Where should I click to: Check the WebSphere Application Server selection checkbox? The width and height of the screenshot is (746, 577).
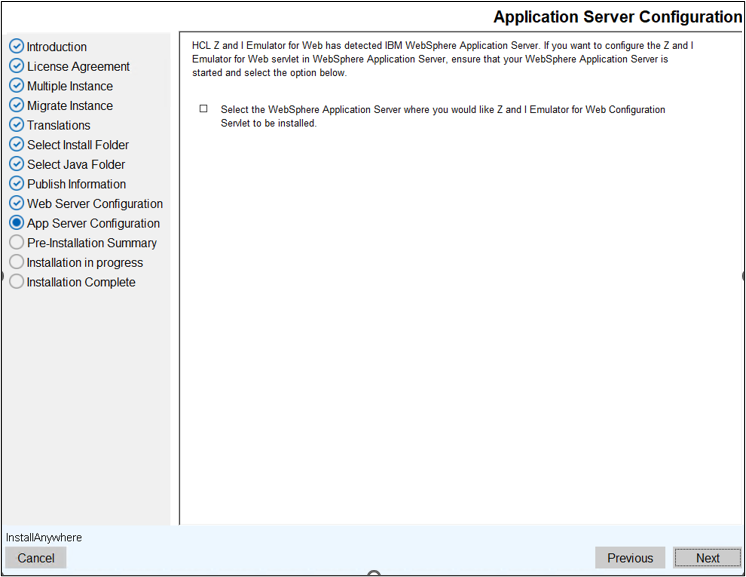[x=204, y=109]
